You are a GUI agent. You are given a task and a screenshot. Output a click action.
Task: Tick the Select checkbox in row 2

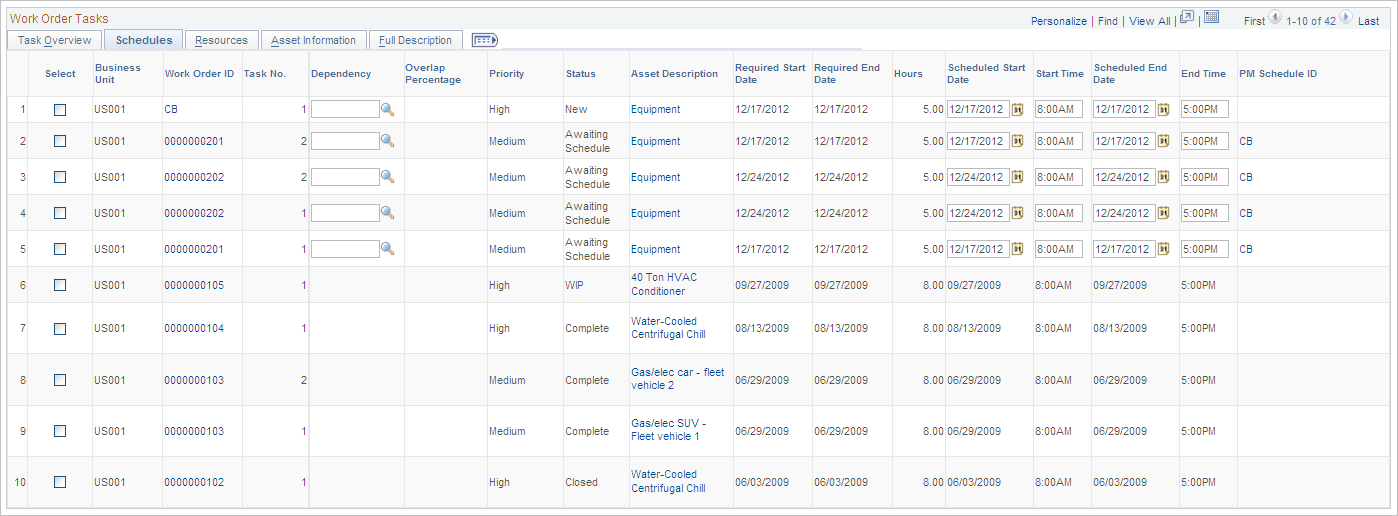point(60,142)
